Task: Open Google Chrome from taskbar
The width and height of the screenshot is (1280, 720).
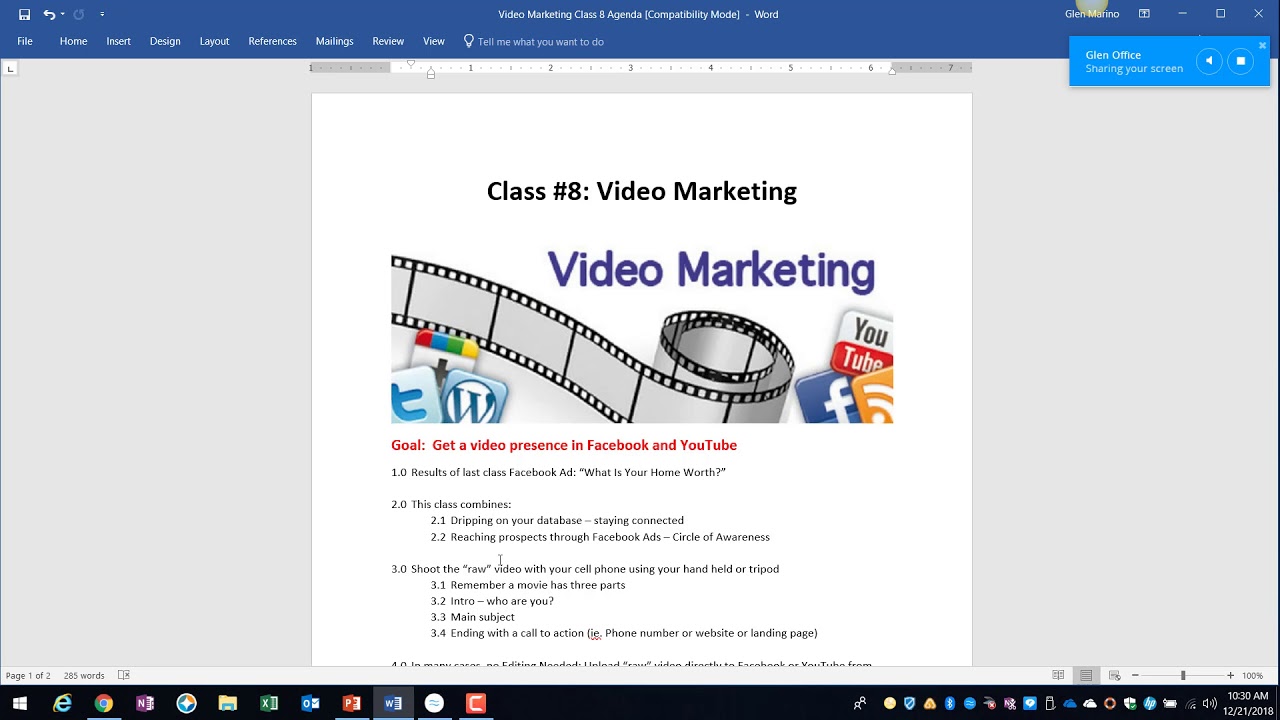Action: pos(104,704)
